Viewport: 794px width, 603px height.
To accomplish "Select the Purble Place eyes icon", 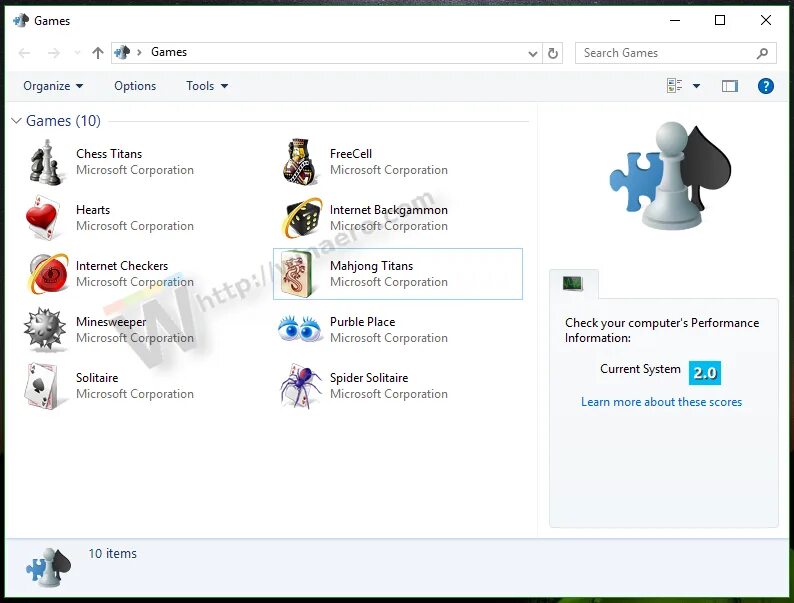I will [x=300, y=328].
